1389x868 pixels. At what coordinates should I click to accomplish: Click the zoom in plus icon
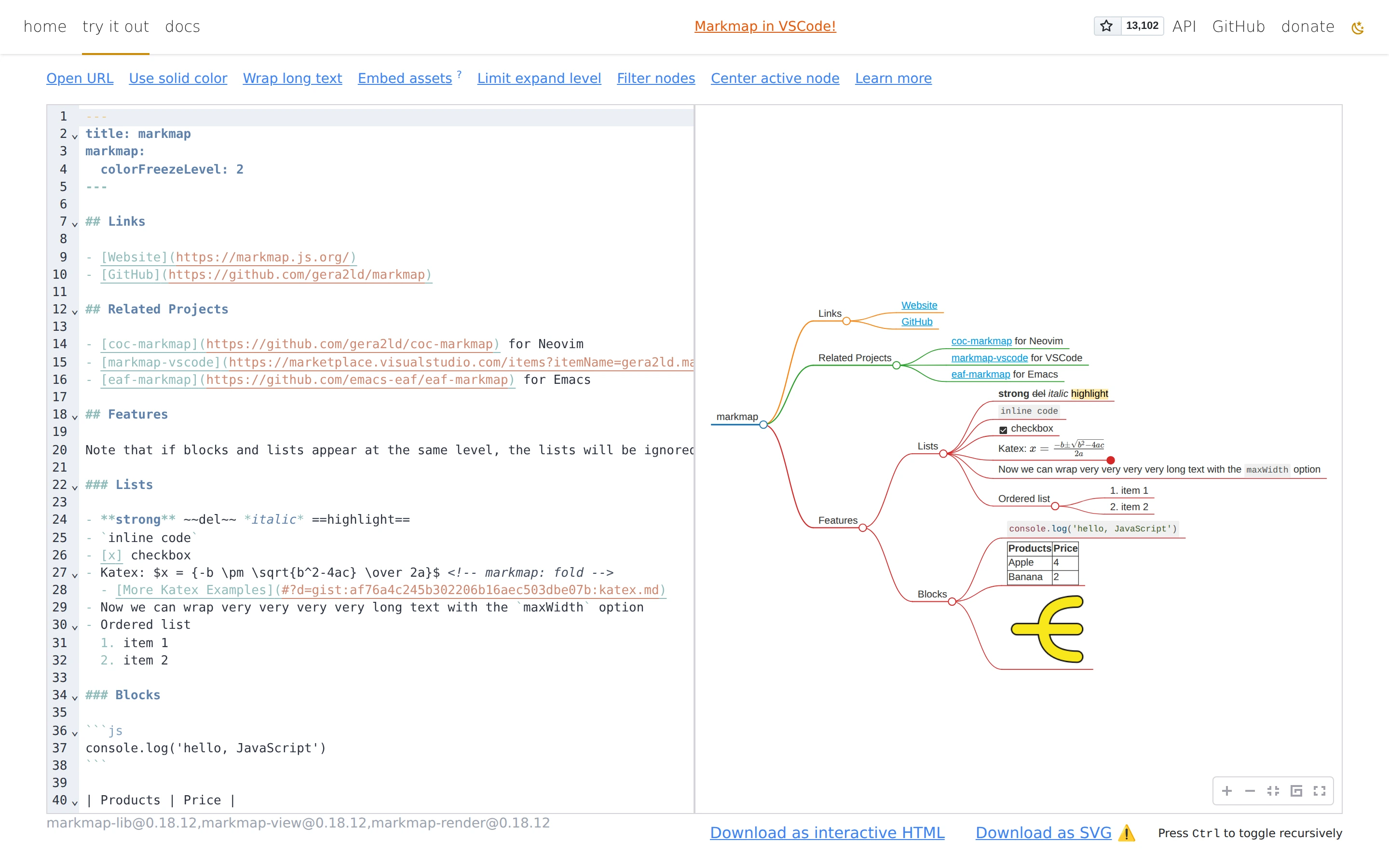tap(1226, 791)
